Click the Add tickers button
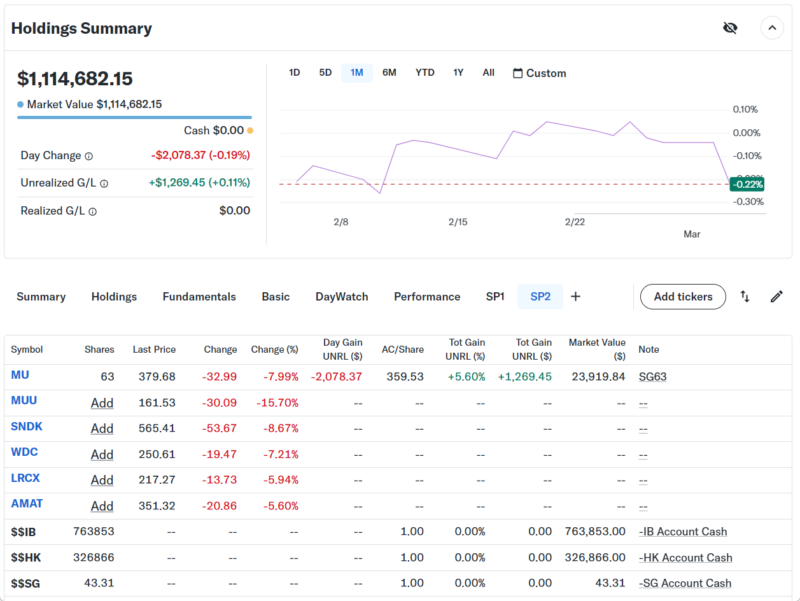 683,296
